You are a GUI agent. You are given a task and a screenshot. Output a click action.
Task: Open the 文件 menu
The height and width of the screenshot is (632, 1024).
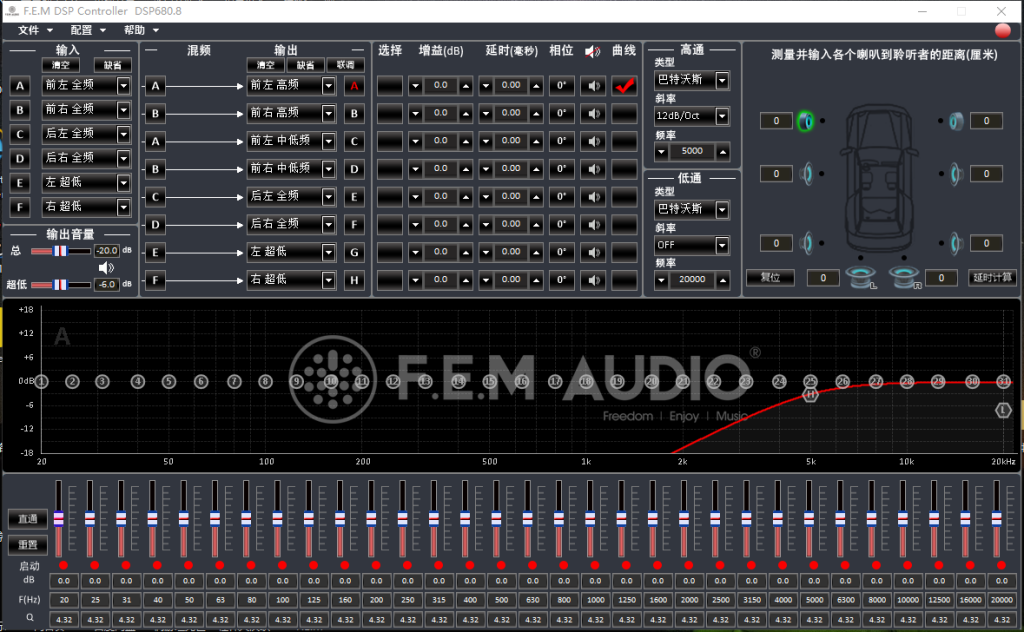[x=35, y=30]
